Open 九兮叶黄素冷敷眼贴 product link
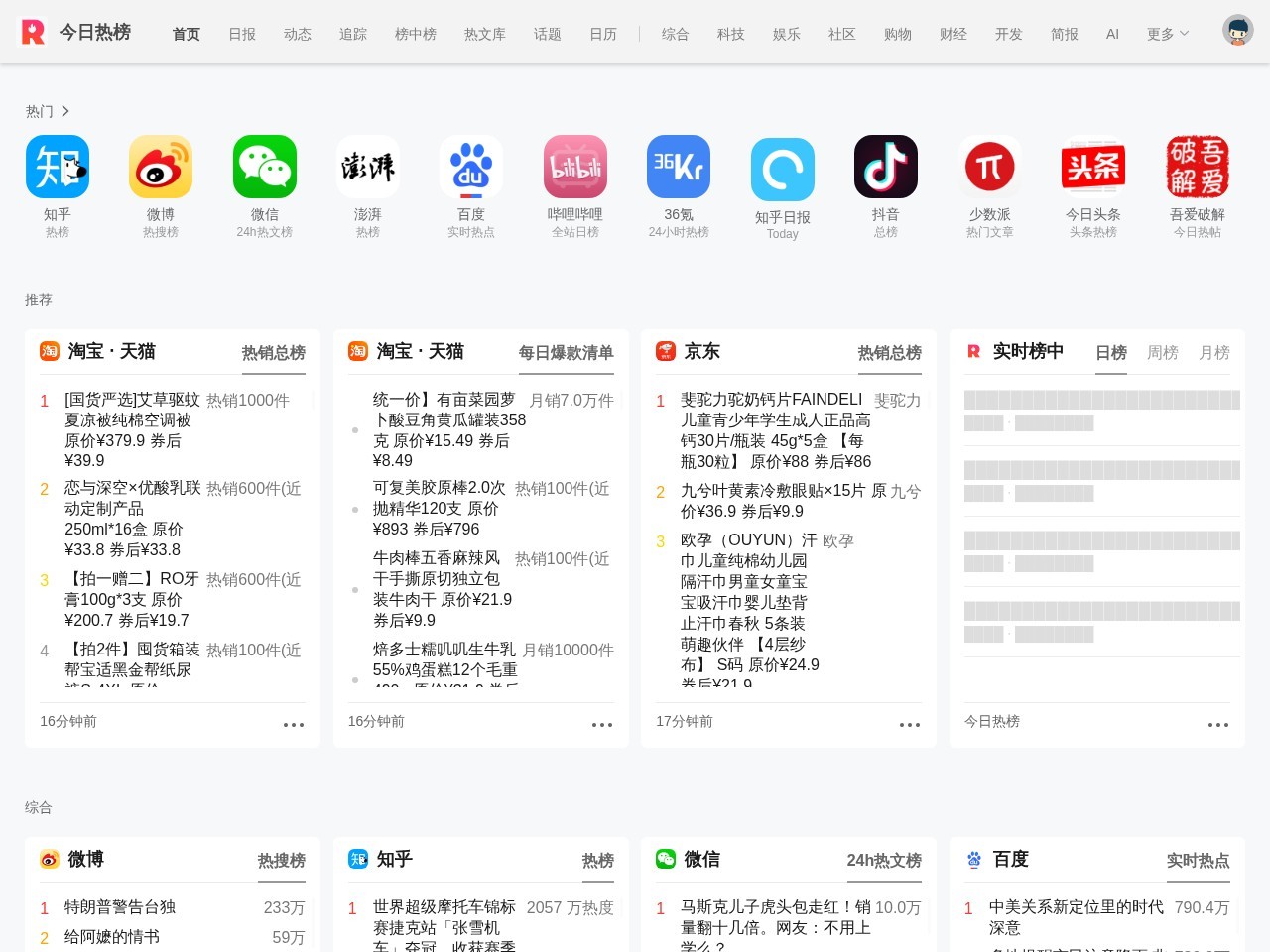1270x952 pixels. pyautogui.click(x=784, y=501)
